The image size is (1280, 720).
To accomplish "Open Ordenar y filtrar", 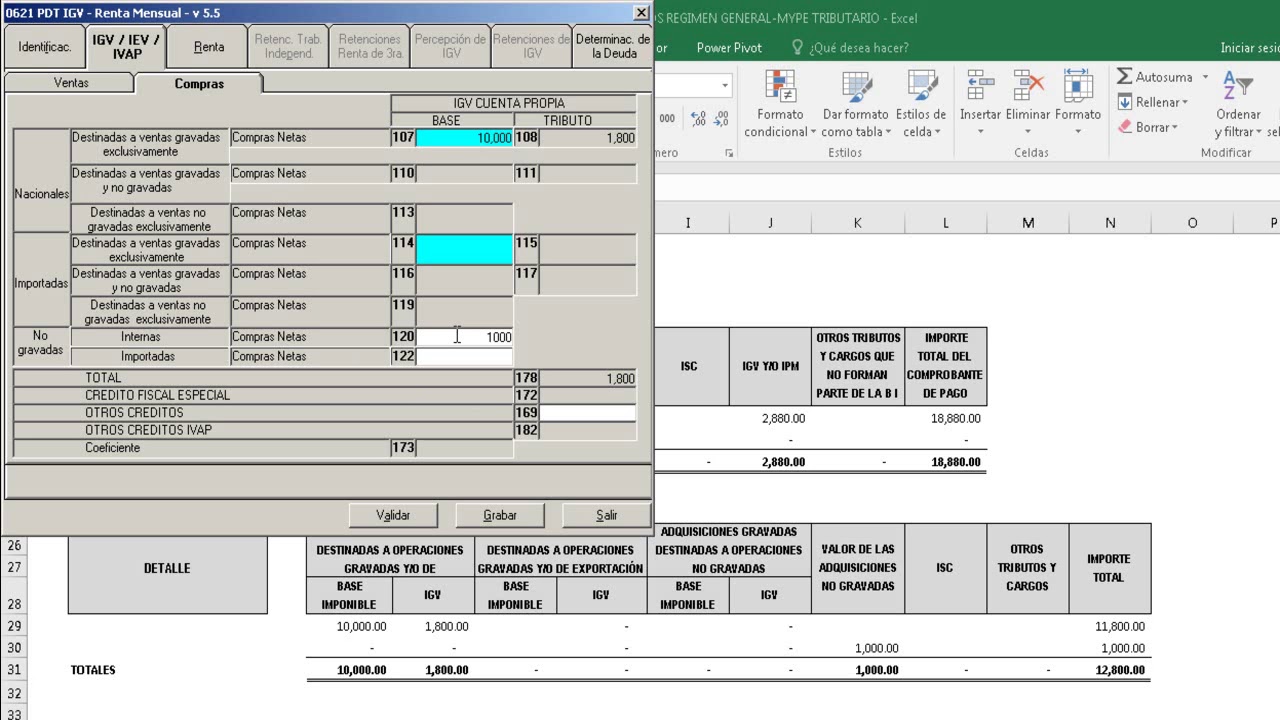I will [1238, 105].
